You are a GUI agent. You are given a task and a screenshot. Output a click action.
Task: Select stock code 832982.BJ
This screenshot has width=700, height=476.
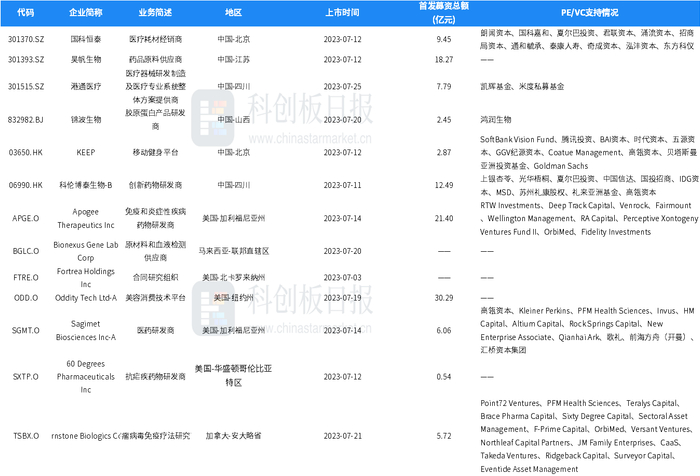tap(26, 120)
